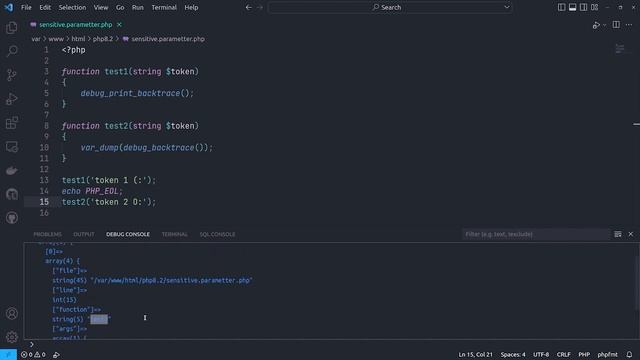Image resolution: width=640 pixels, height=360 pixels.
Task: Switch to the SQL Console tab
Action: pos(217,234)
